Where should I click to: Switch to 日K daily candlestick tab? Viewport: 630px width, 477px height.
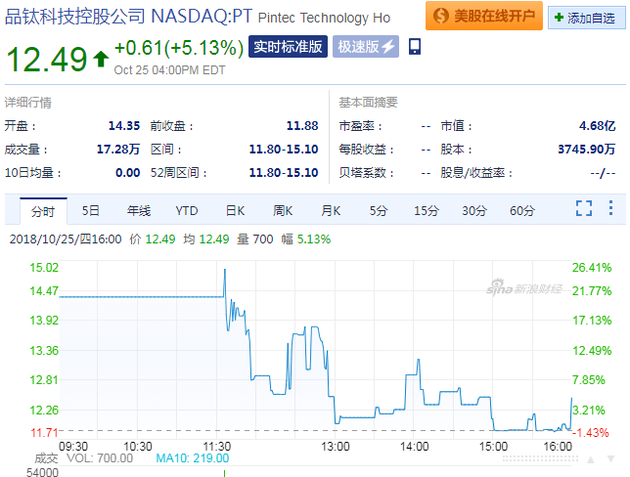pos(235,211)
